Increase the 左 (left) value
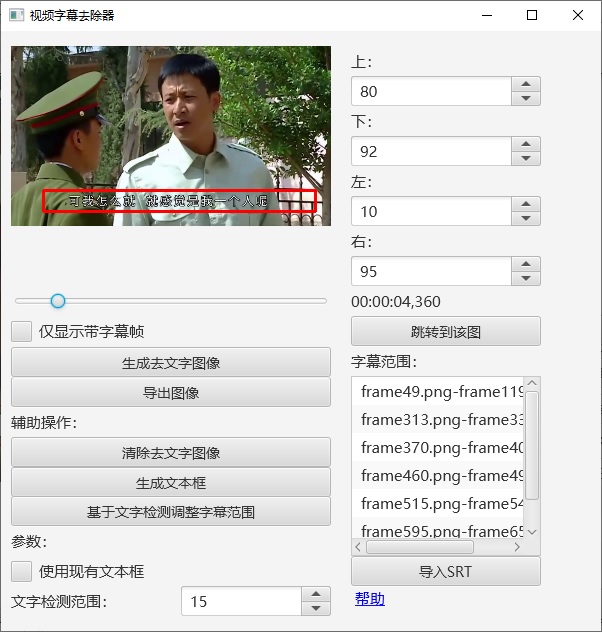 [x=526, y=204]
